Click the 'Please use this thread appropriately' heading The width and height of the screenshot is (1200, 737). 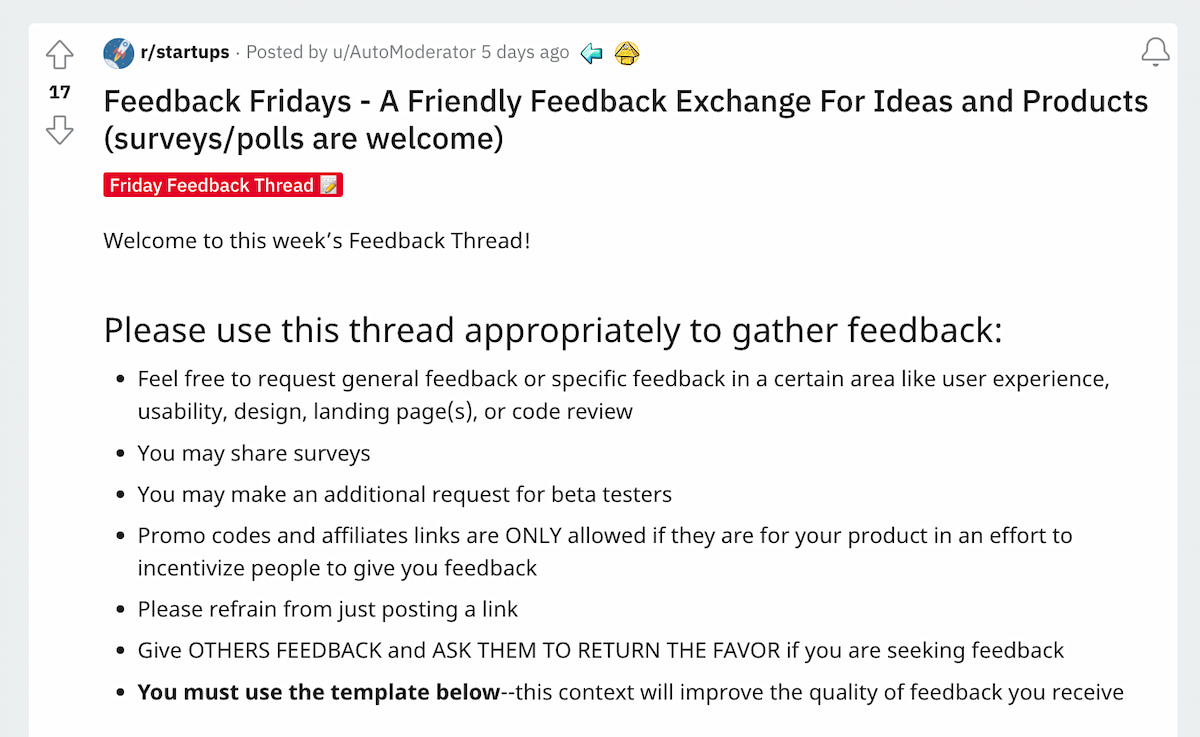[x=552, y=330]
